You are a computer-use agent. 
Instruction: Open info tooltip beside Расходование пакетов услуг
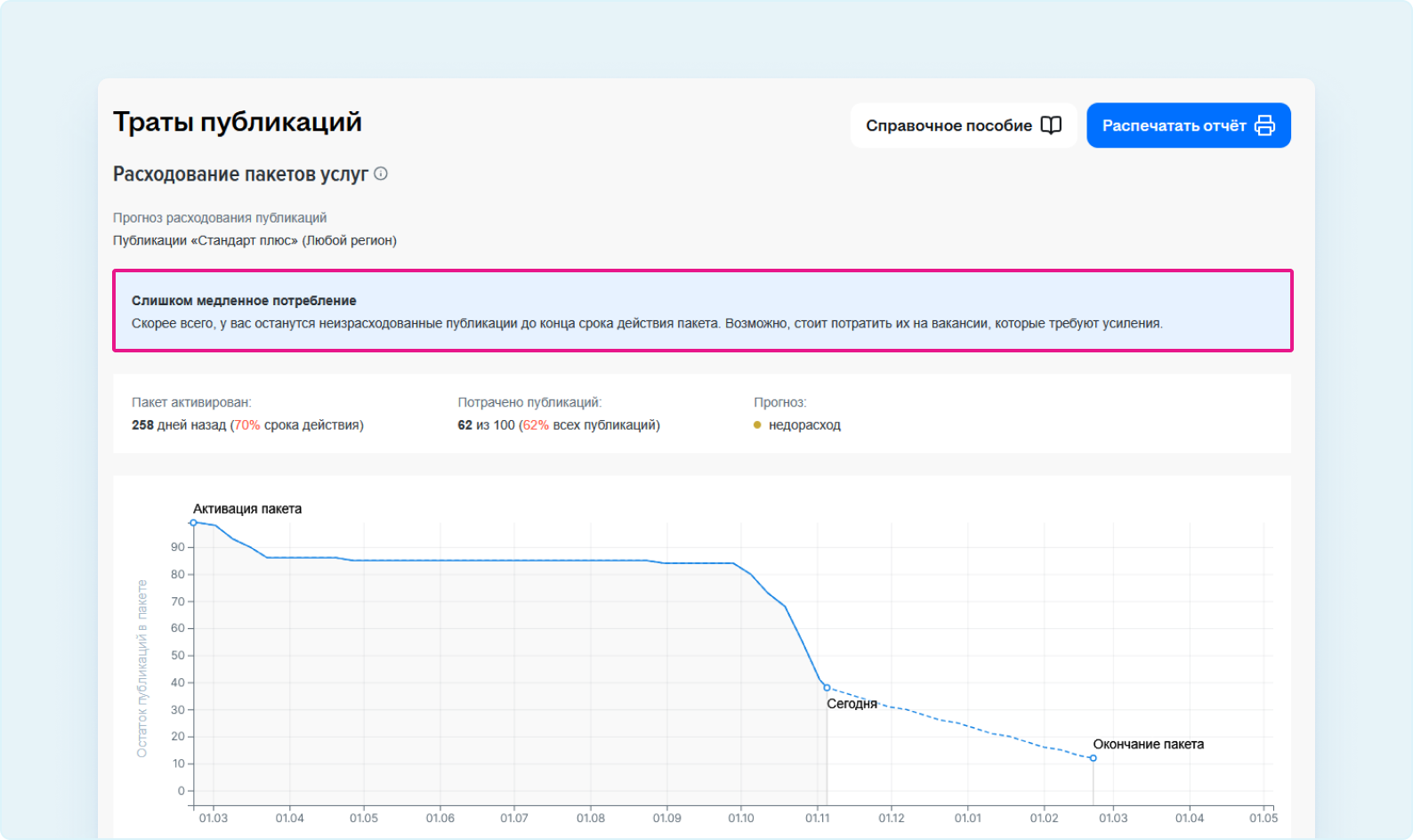pyautogui.click(x=381, y=174)
